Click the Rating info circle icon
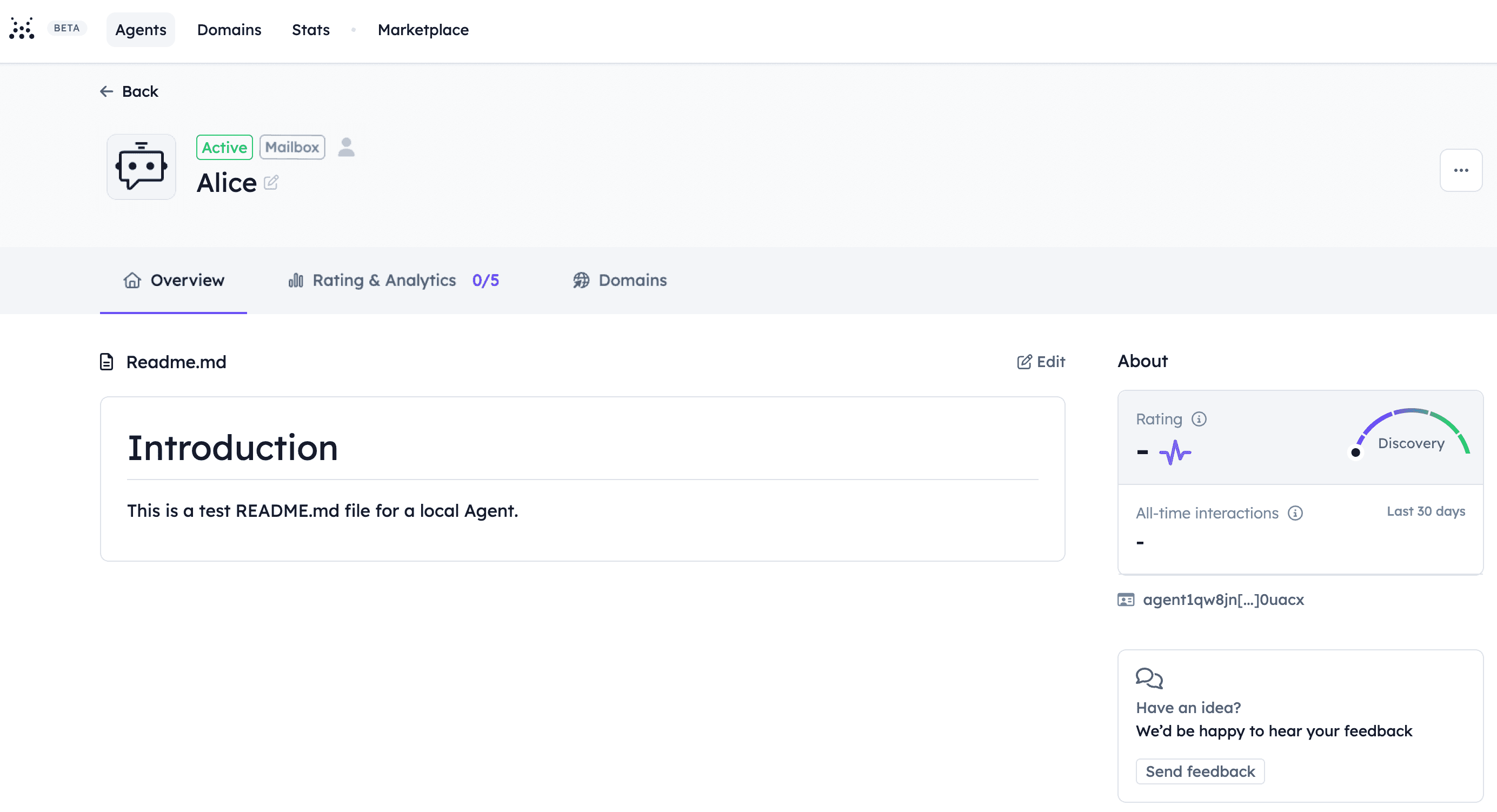Screen dimensions: 1497x812 (1199, 419)
